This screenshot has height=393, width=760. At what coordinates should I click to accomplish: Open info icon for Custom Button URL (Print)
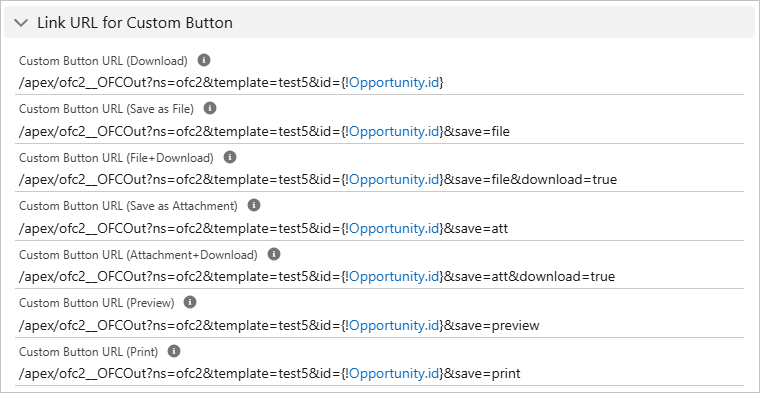174,351
